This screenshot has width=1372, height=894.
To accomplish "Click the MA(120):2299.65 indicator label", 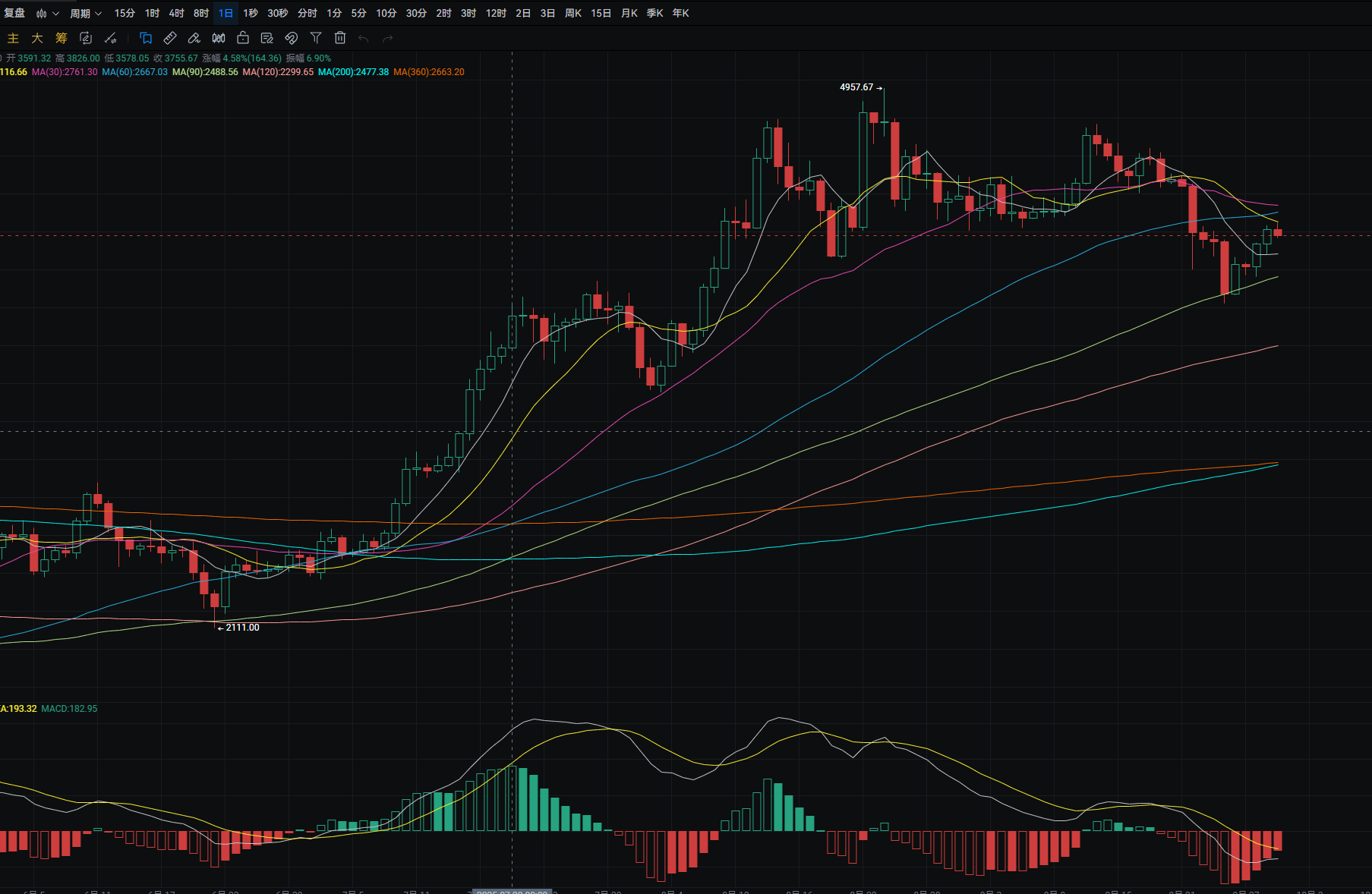I will [278, 72].
